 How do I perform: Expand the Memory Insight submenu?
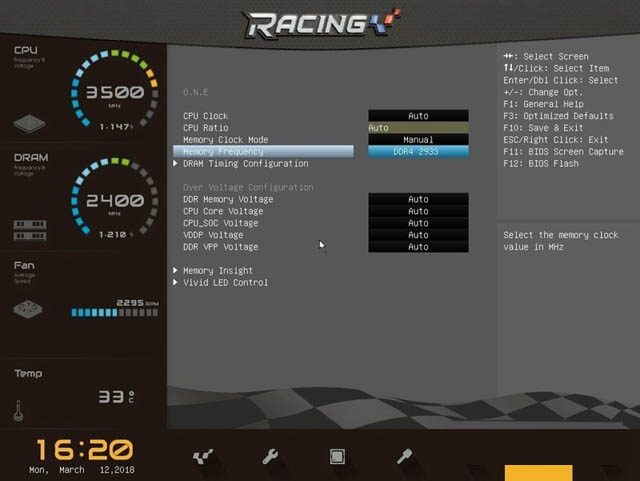coord(217,271)
